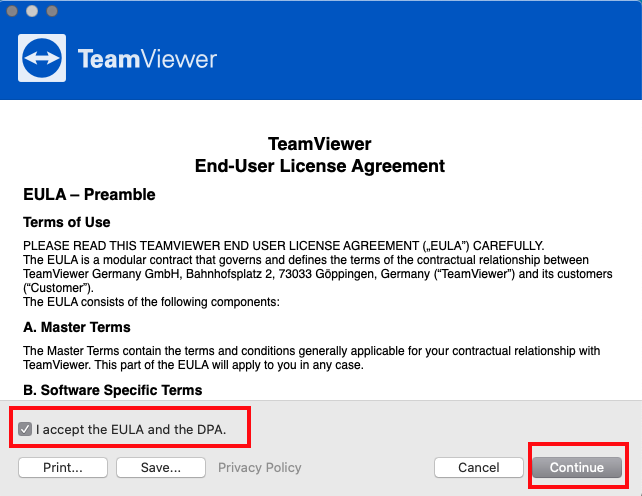The width and height of the screenshot is (642, 496).
Task: Click the TeamViewer wordmark in the header
Action: (147, 59)
